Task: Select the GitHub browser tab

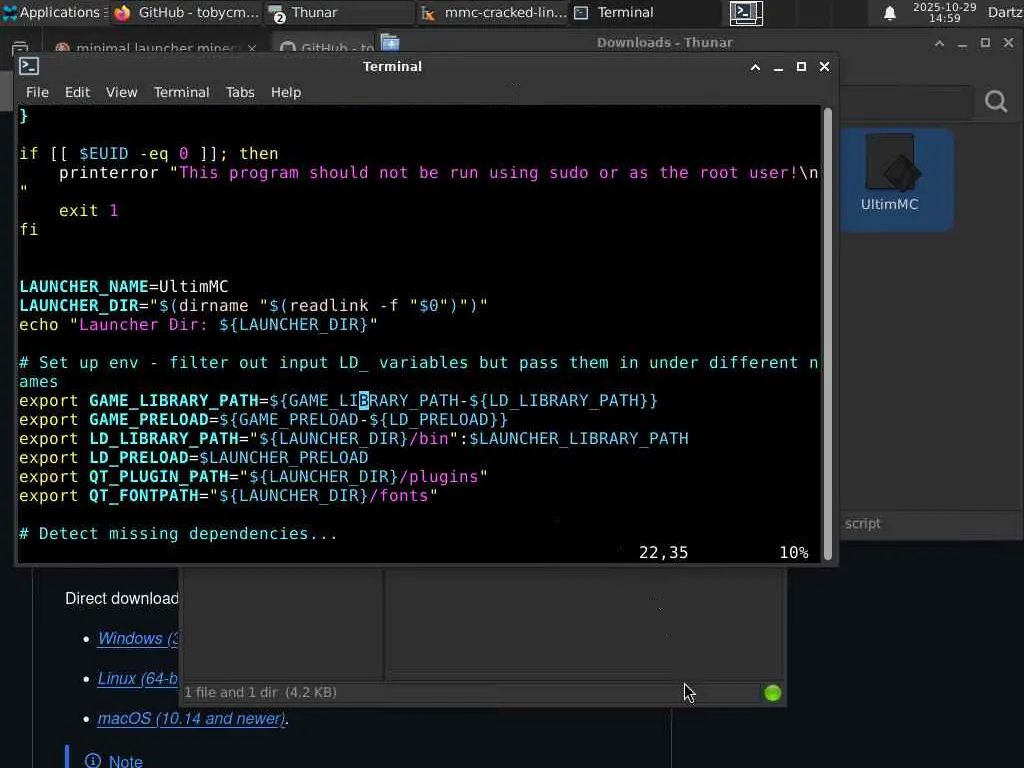Action: 327,47
